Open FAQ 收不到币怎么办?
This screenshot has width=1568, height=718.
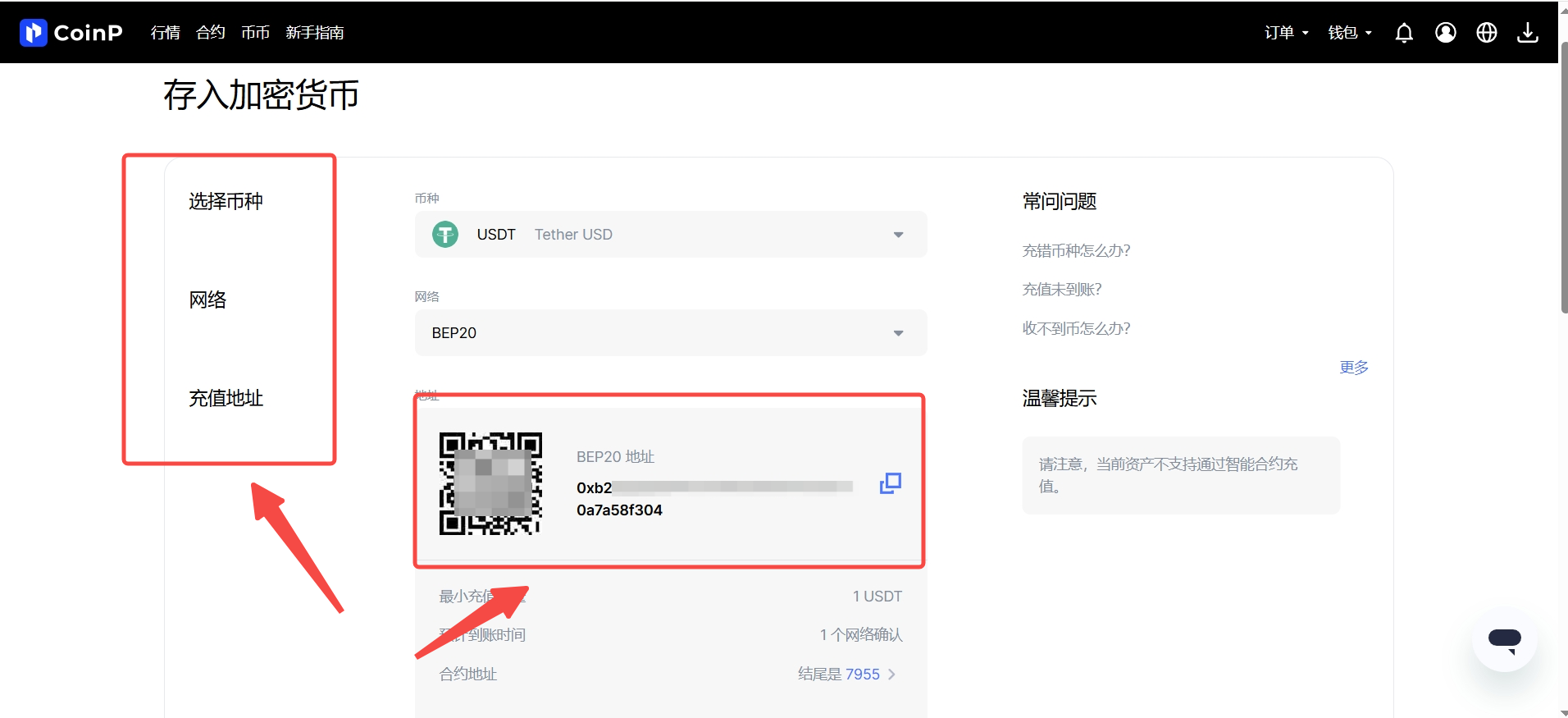click(x=1076, y=329)
